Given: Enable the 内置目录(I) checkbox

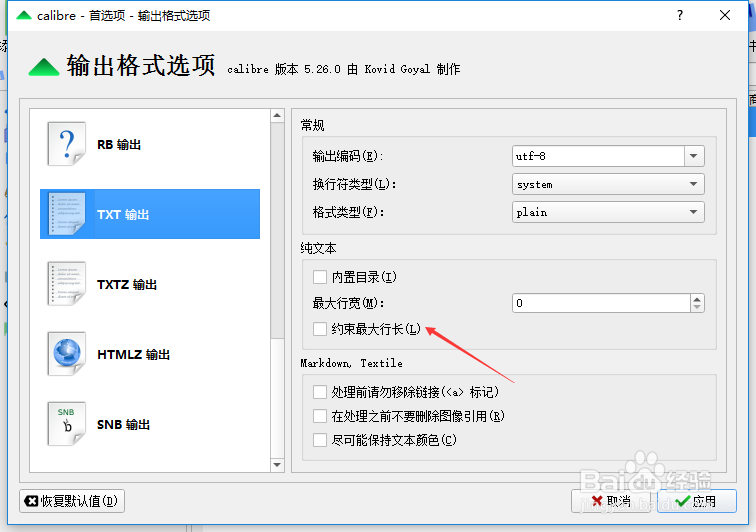Looking at the screenshot, I should 320,277.
